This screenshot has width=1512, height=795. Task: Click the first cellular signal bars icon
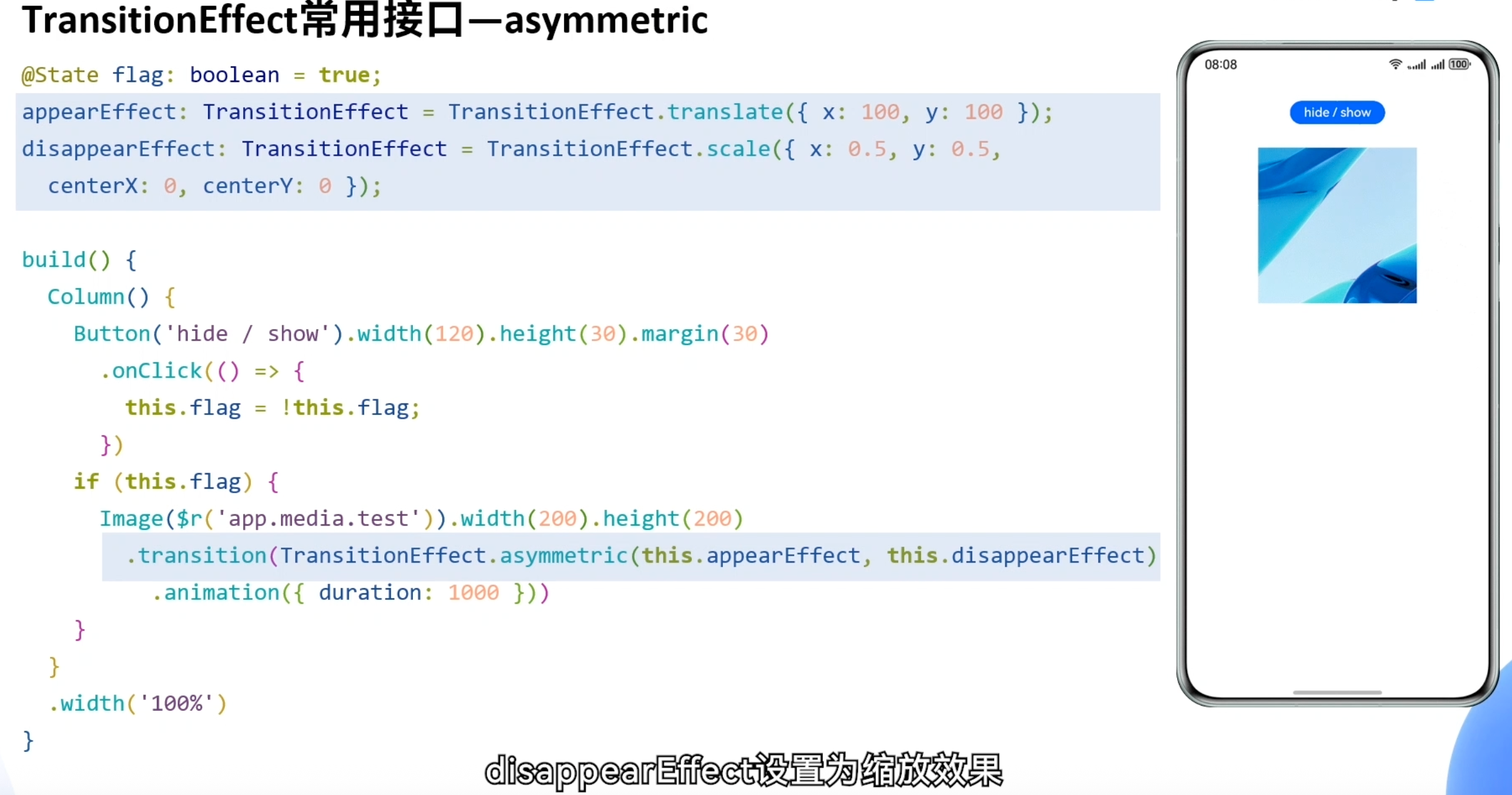tap(1416, 64)
